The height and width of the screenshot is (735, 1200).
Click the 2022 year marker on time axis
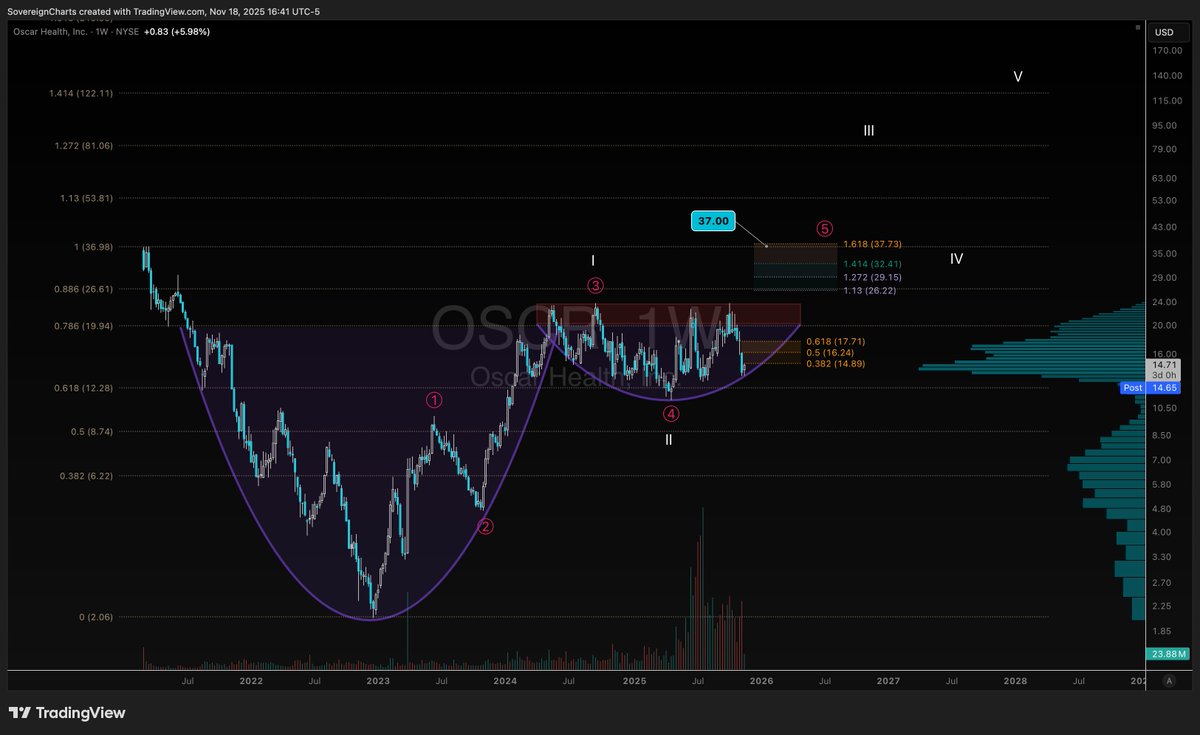(x=251, y=681)
